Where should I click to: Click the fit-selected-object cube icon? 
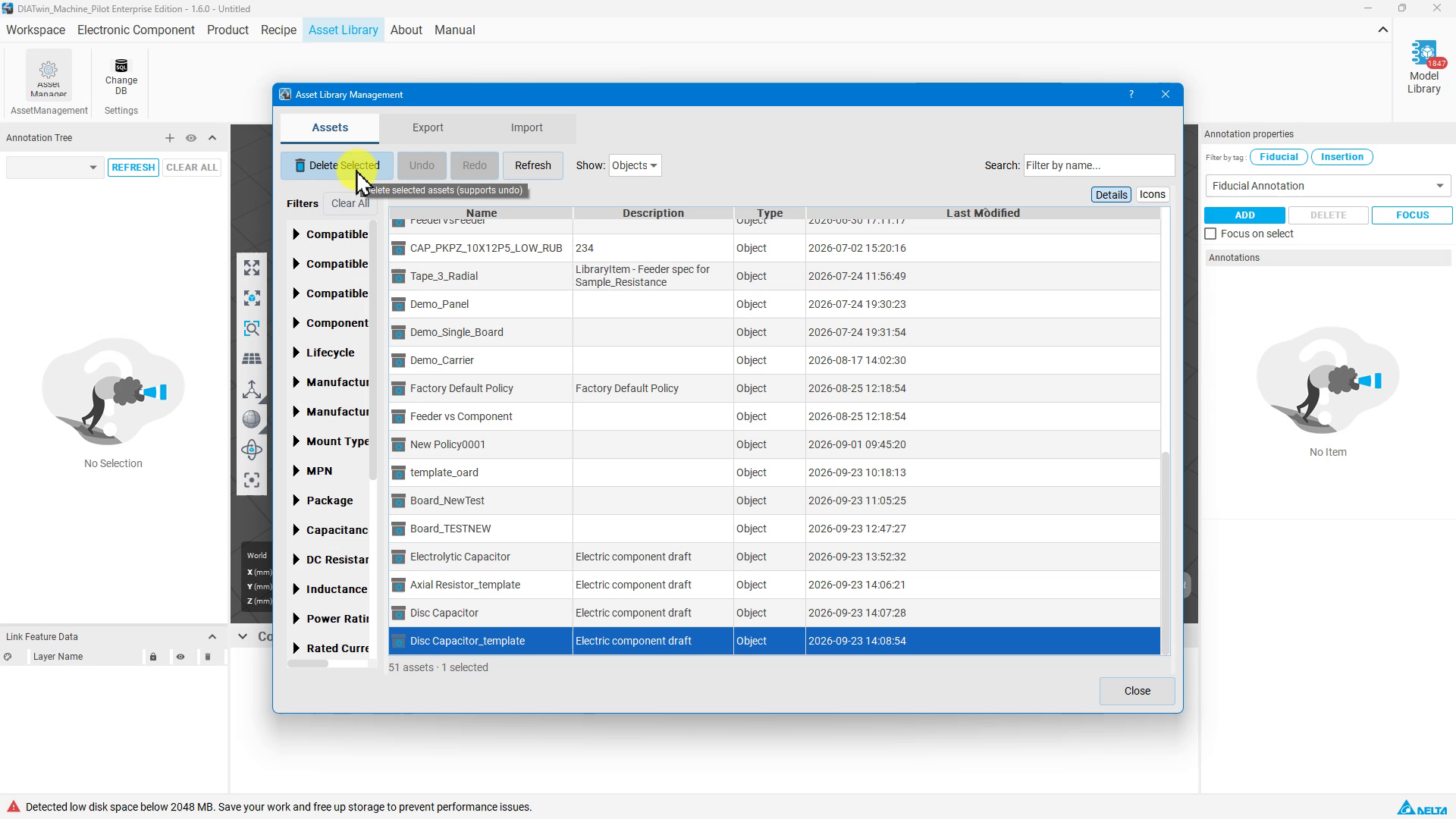(252, 298)
